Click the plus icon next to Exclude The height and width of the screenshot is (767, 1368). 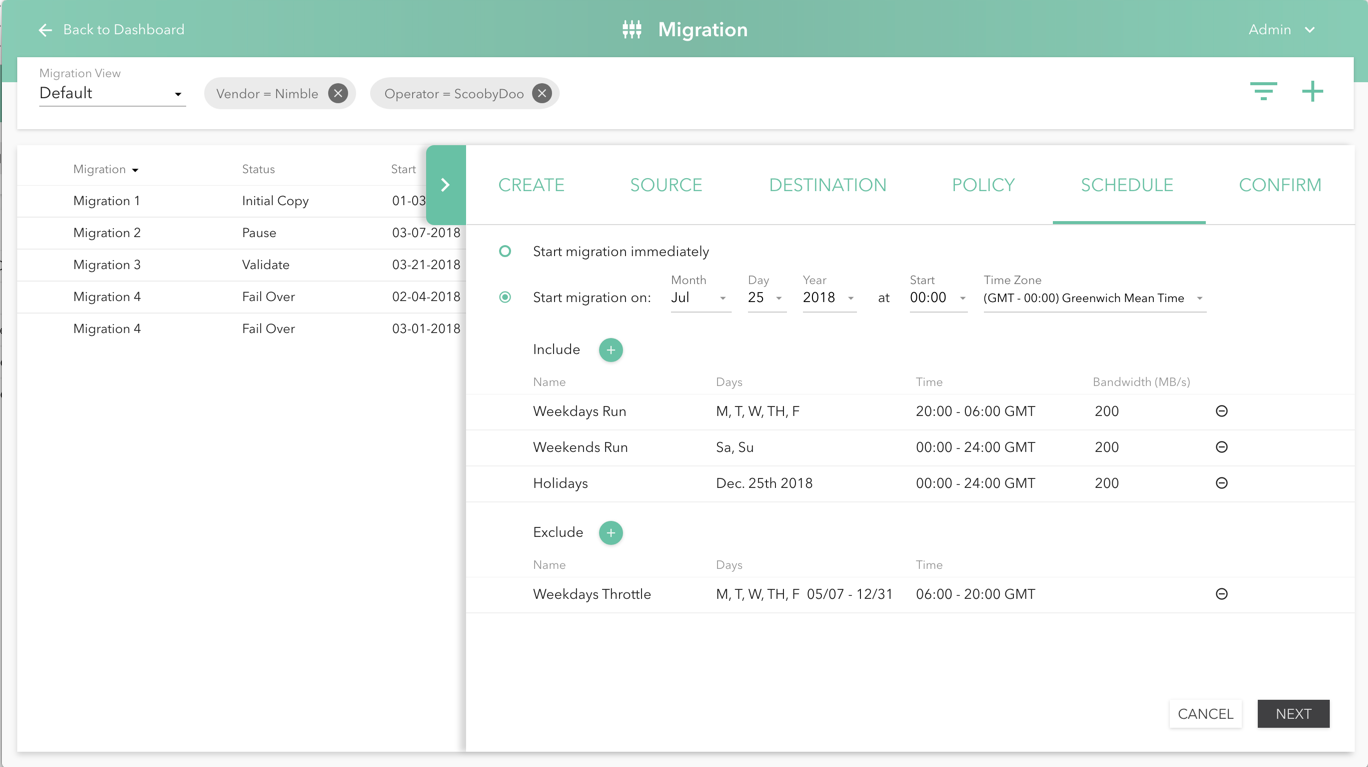(611, 532)
